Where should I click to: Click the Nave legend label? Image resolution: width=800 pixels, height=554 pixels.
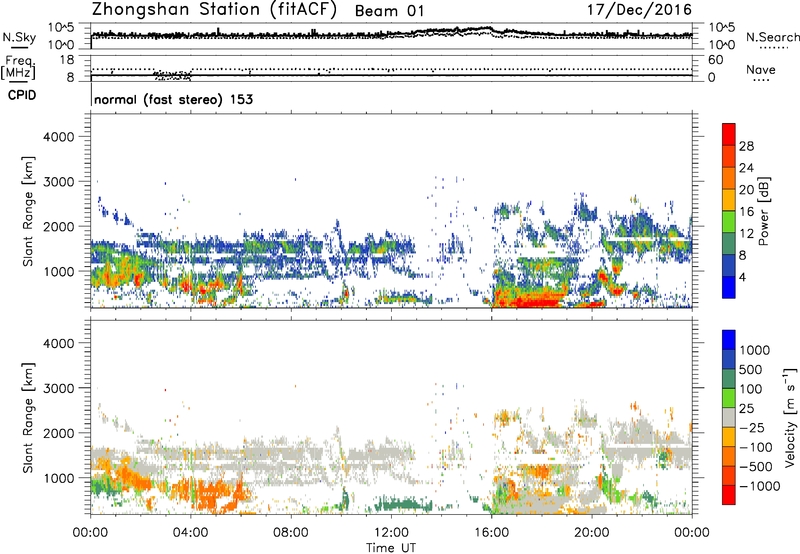(761, 69)
